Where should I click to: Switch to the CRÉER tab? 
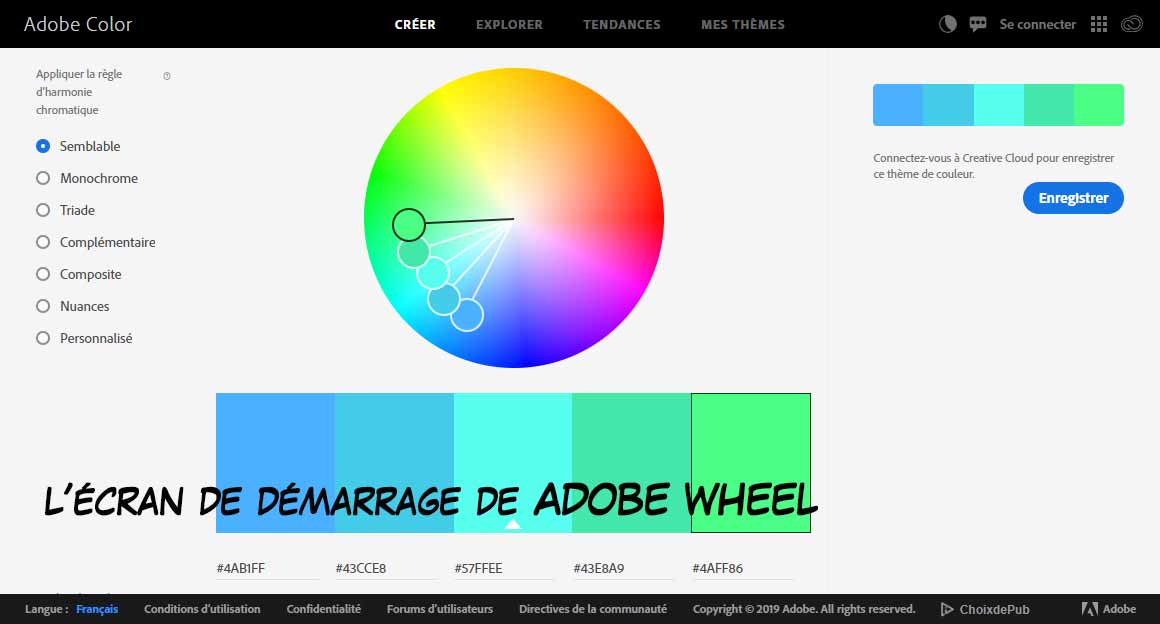[x=415, y=24]
